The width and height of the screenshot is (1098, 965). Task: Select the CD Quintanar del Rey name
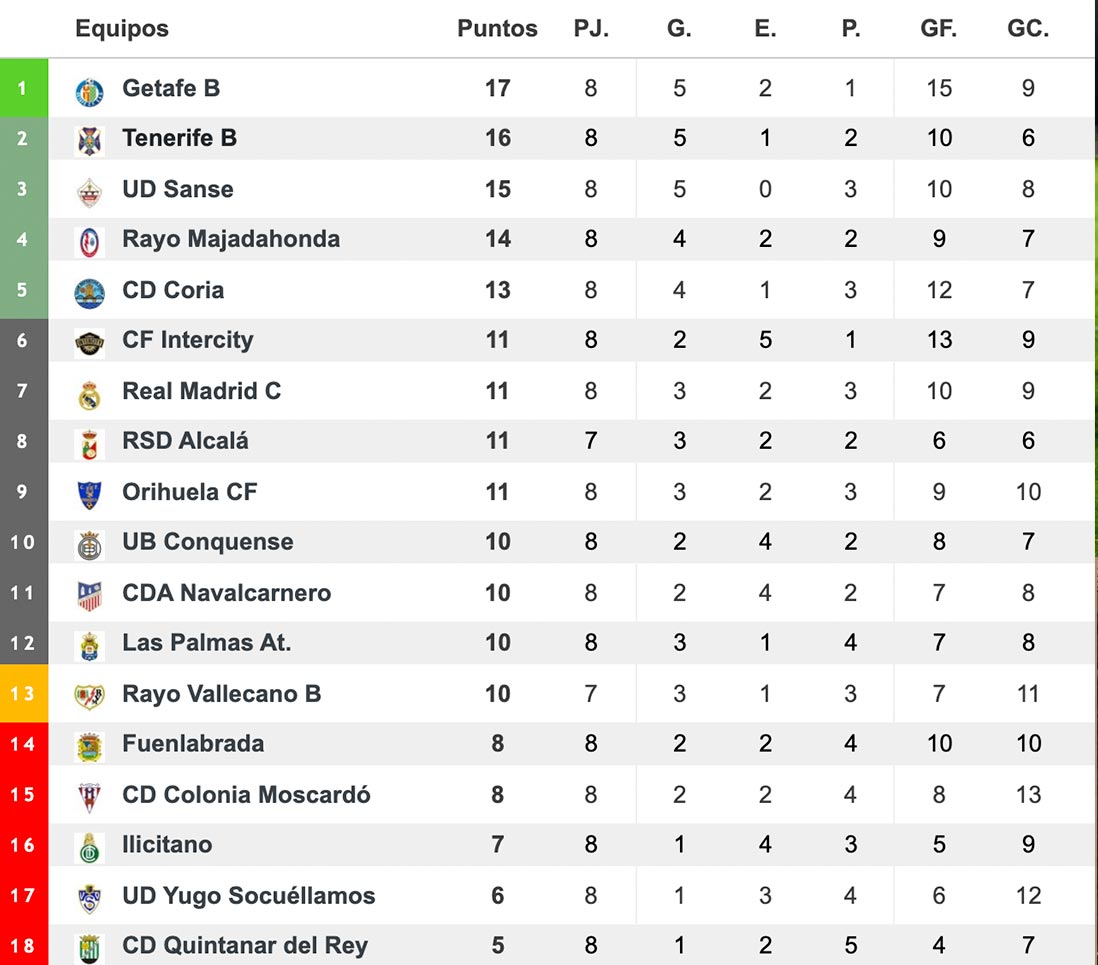pos(245,945)
